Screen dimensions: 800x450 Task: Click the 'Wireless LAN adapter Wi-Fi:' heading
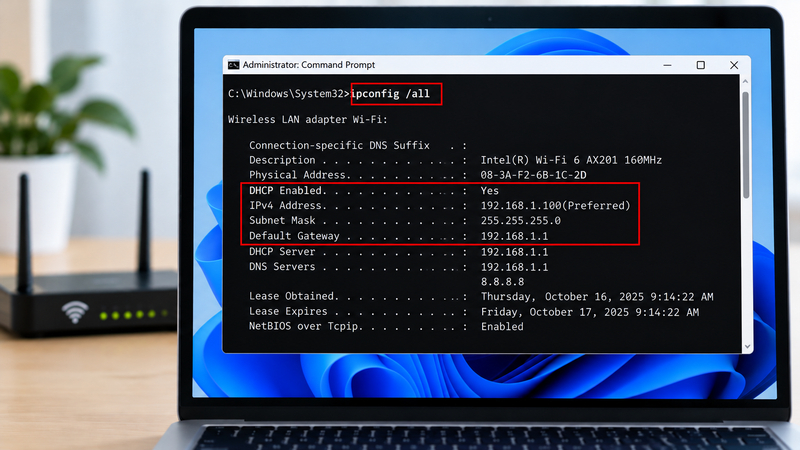coord(308,119)
